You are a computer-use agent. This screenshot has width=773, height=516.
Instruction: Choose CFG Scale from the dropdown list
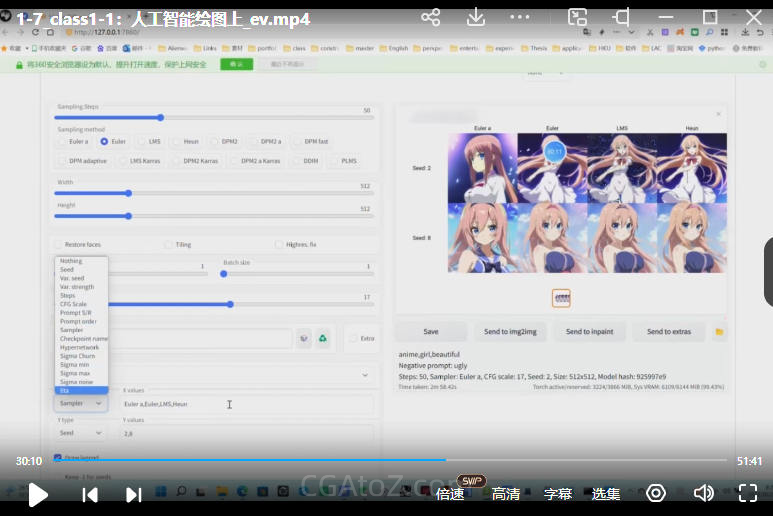(x=73, y=304)
